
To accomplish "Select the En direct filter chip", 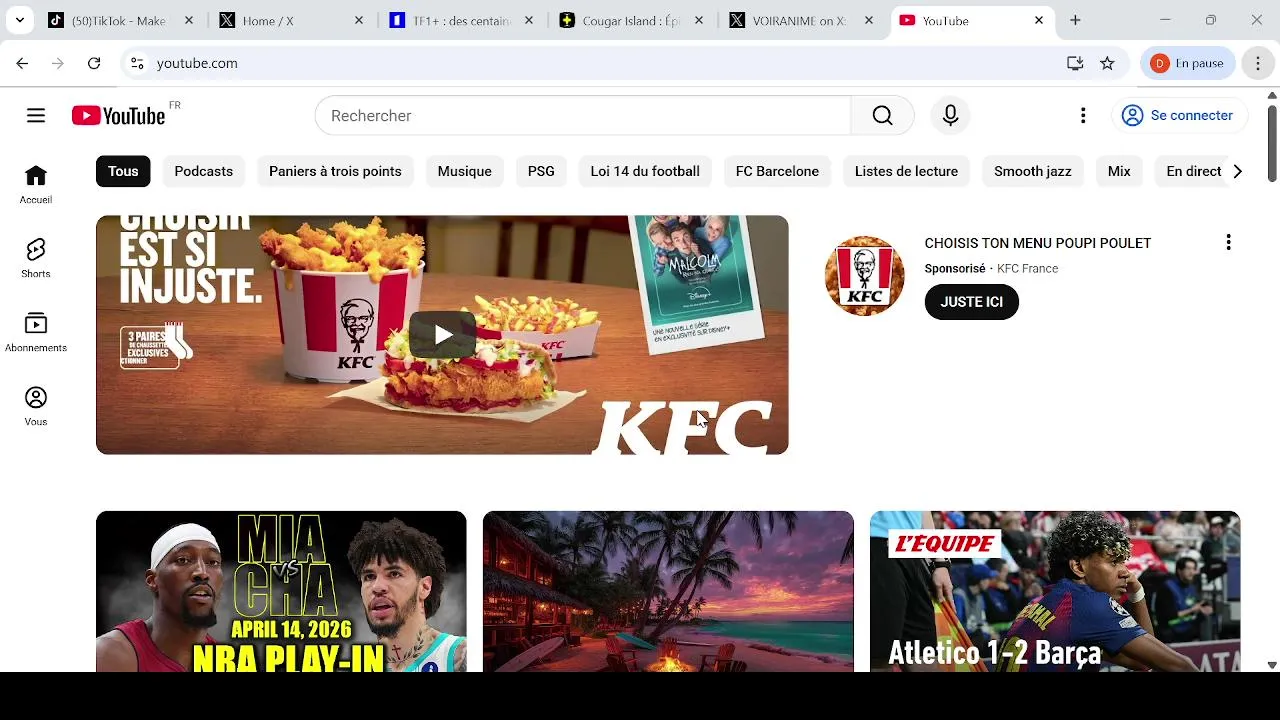I will 1192,171.
